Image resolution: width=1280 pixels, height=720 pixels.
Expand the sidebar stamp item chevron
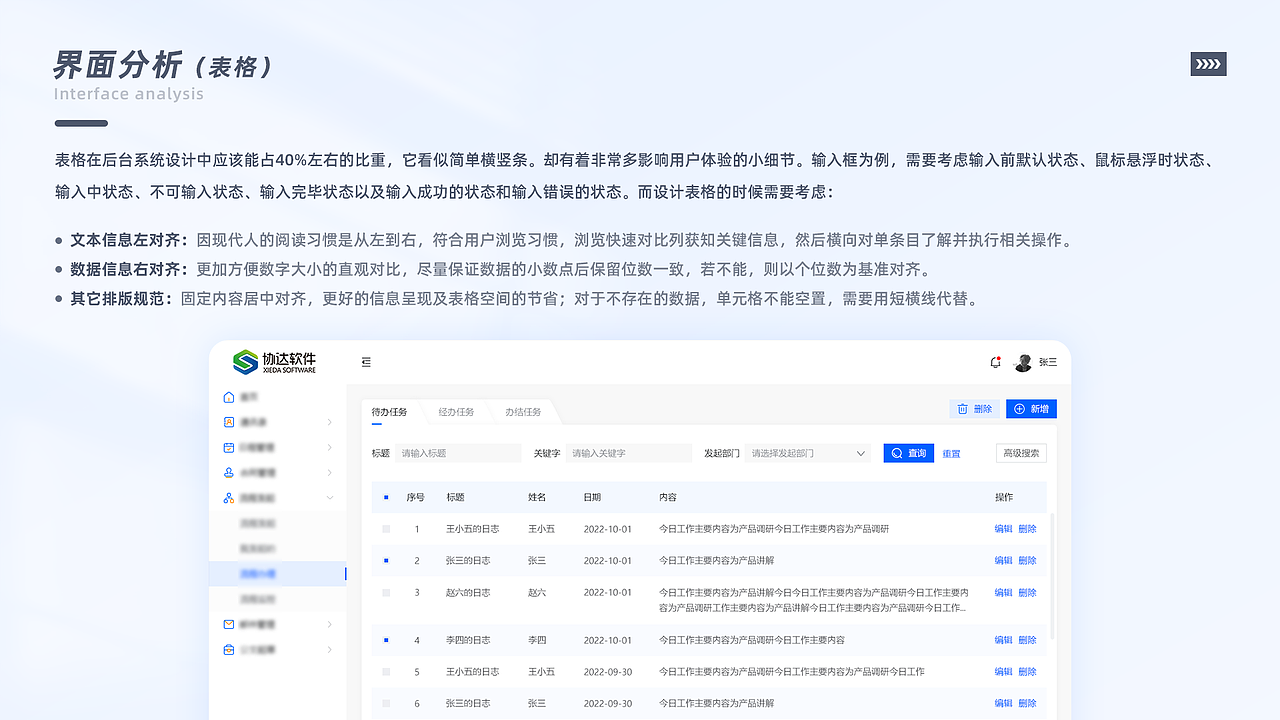click(x=330, y=472)
